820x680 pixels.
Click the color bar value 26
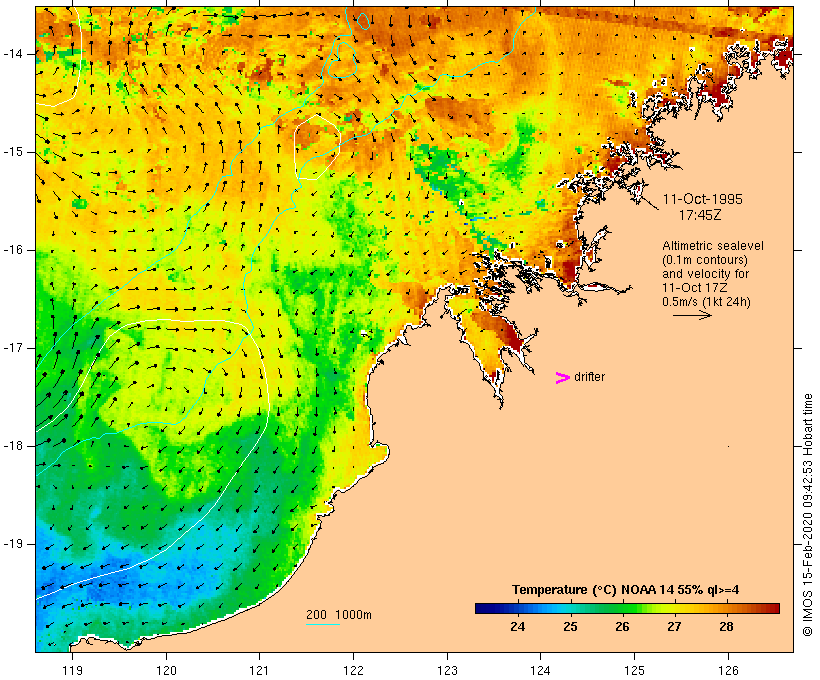(622, 626)
